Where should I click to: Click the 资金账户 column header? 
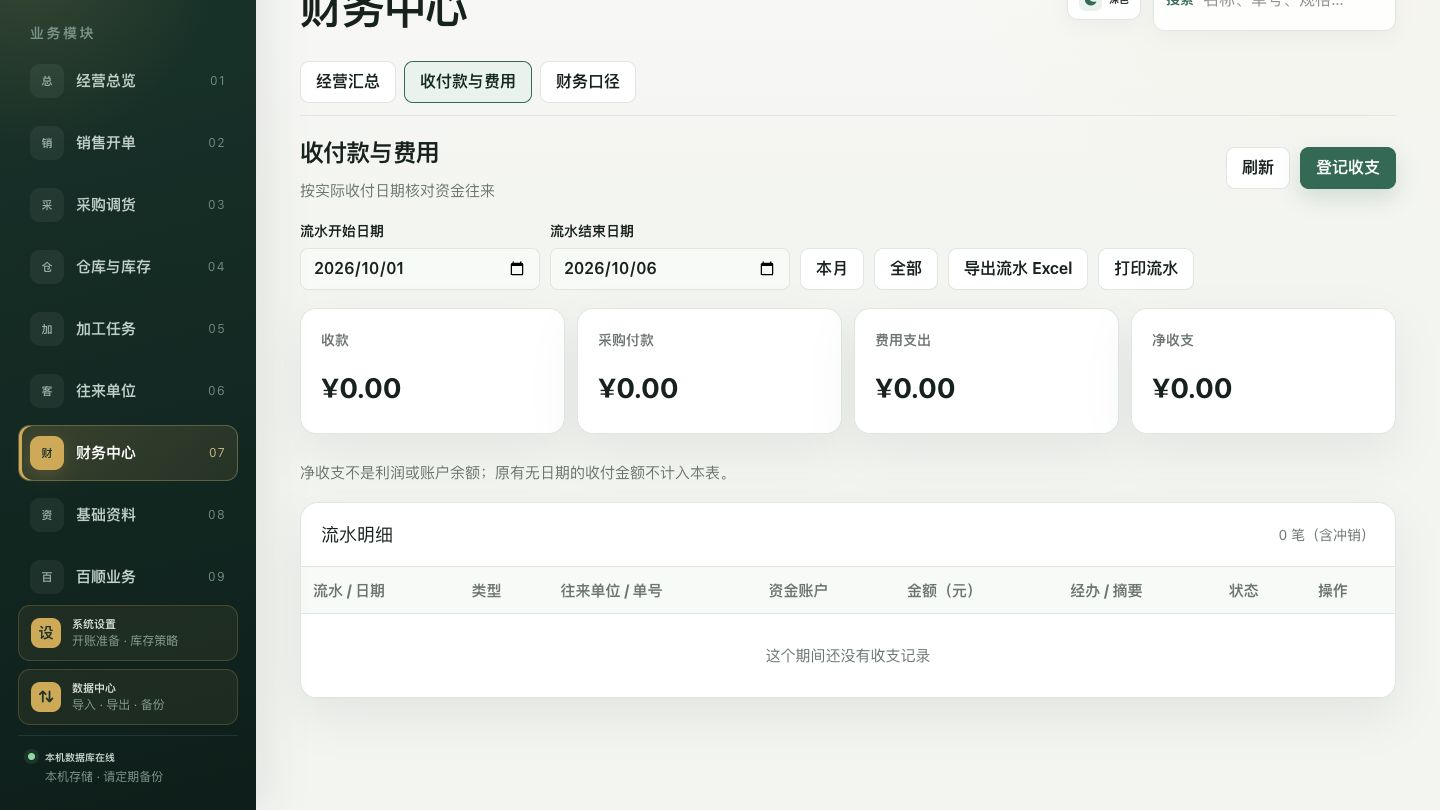tap(798, 591)
